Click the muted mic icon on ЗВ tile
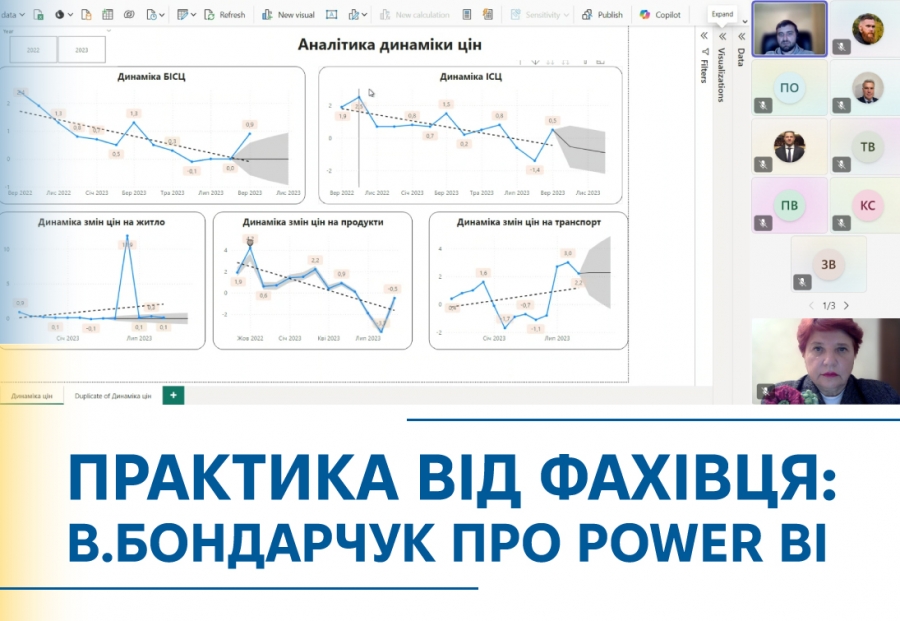 802,282
